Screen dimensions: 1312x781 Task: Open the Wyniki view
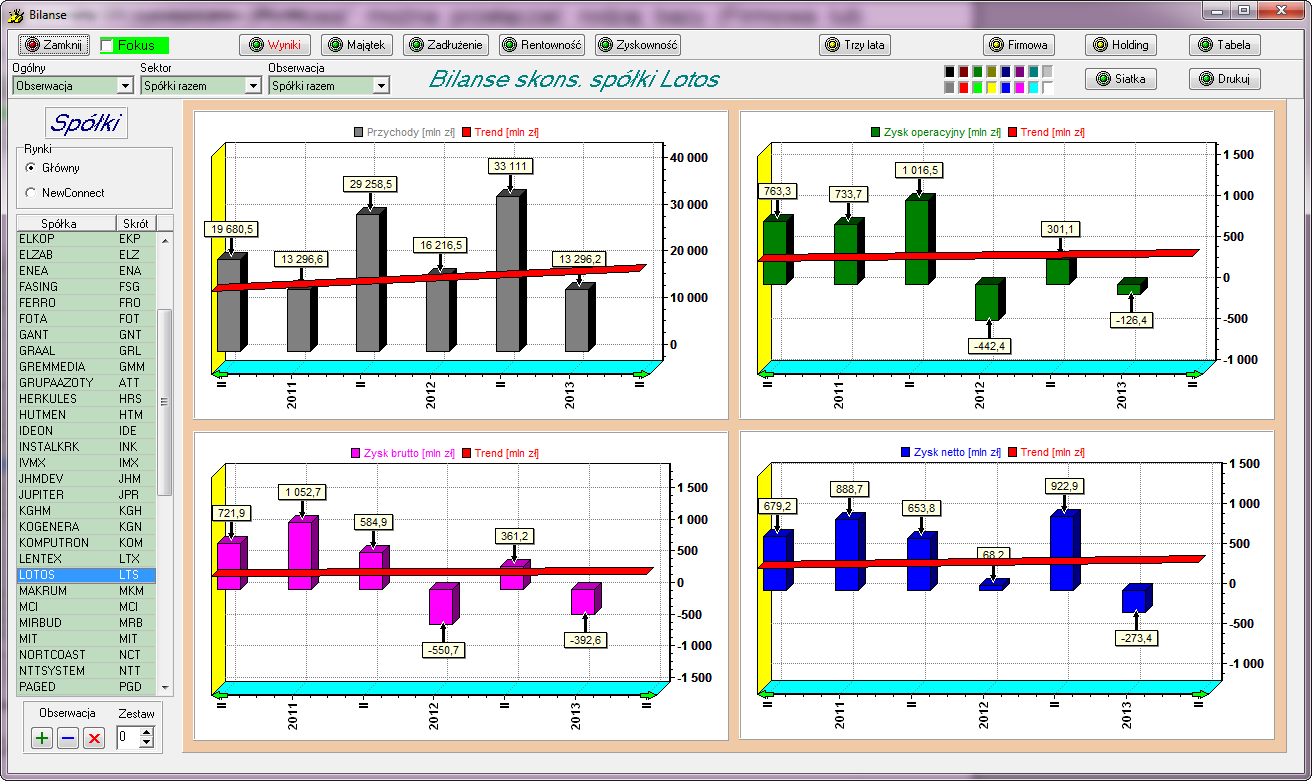point(275,45)
